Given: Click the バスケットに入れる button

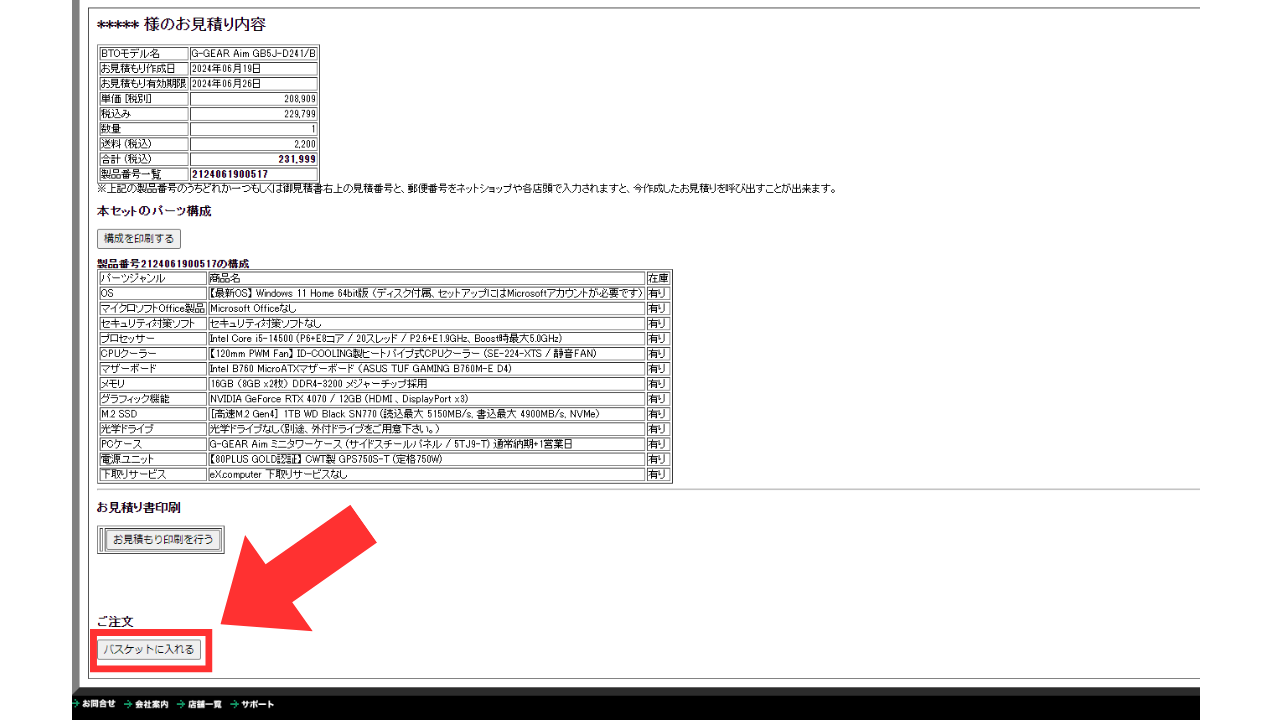Looking at the screenshot, I should pyautogui.click(x=149, y=650).
